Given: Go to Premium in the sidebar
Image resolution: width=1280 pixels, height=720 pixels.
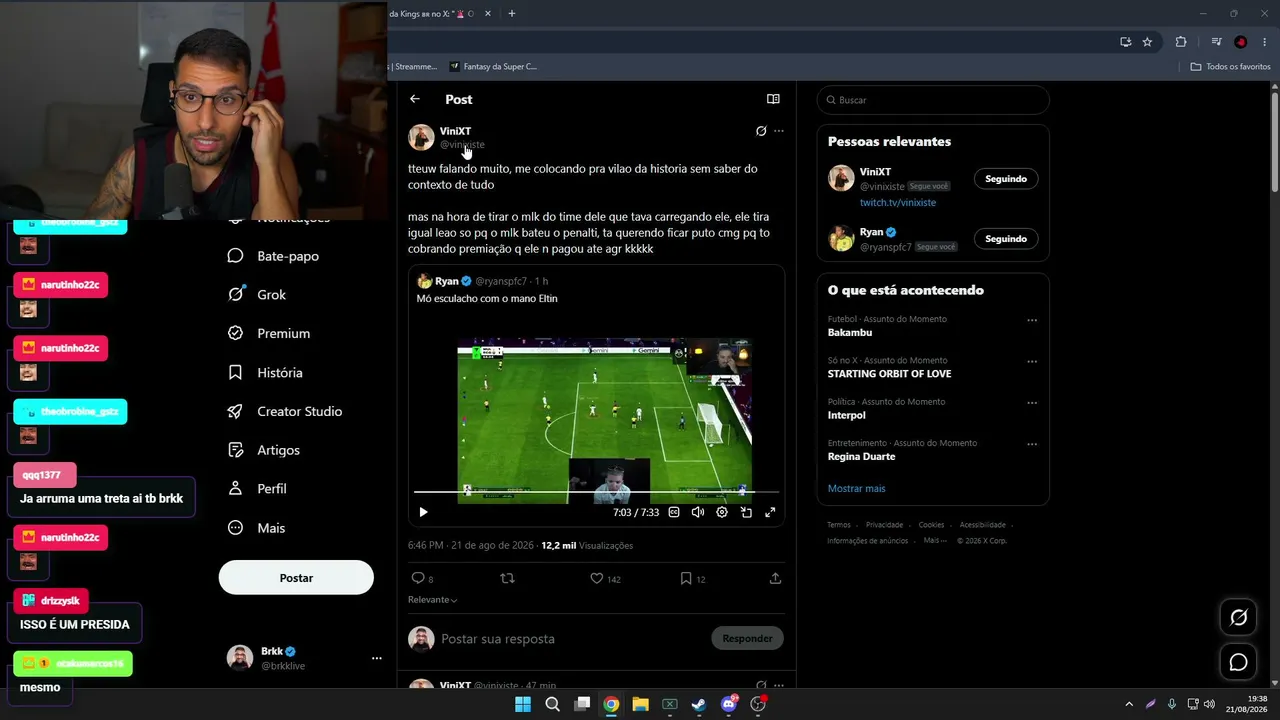Looking at the screenshot, I should pyautogui.click(x=269, y=333).
